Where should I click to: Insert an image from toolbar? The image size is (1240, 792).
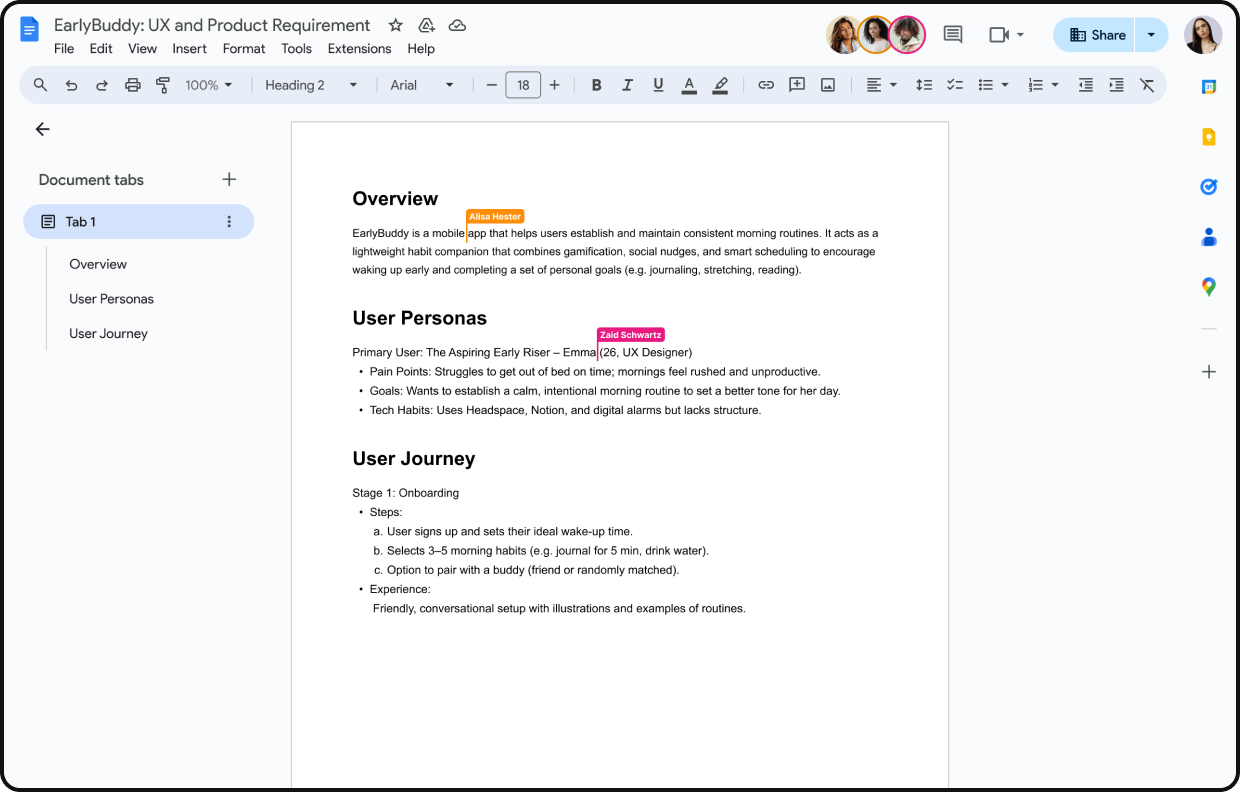pos(828,85)
